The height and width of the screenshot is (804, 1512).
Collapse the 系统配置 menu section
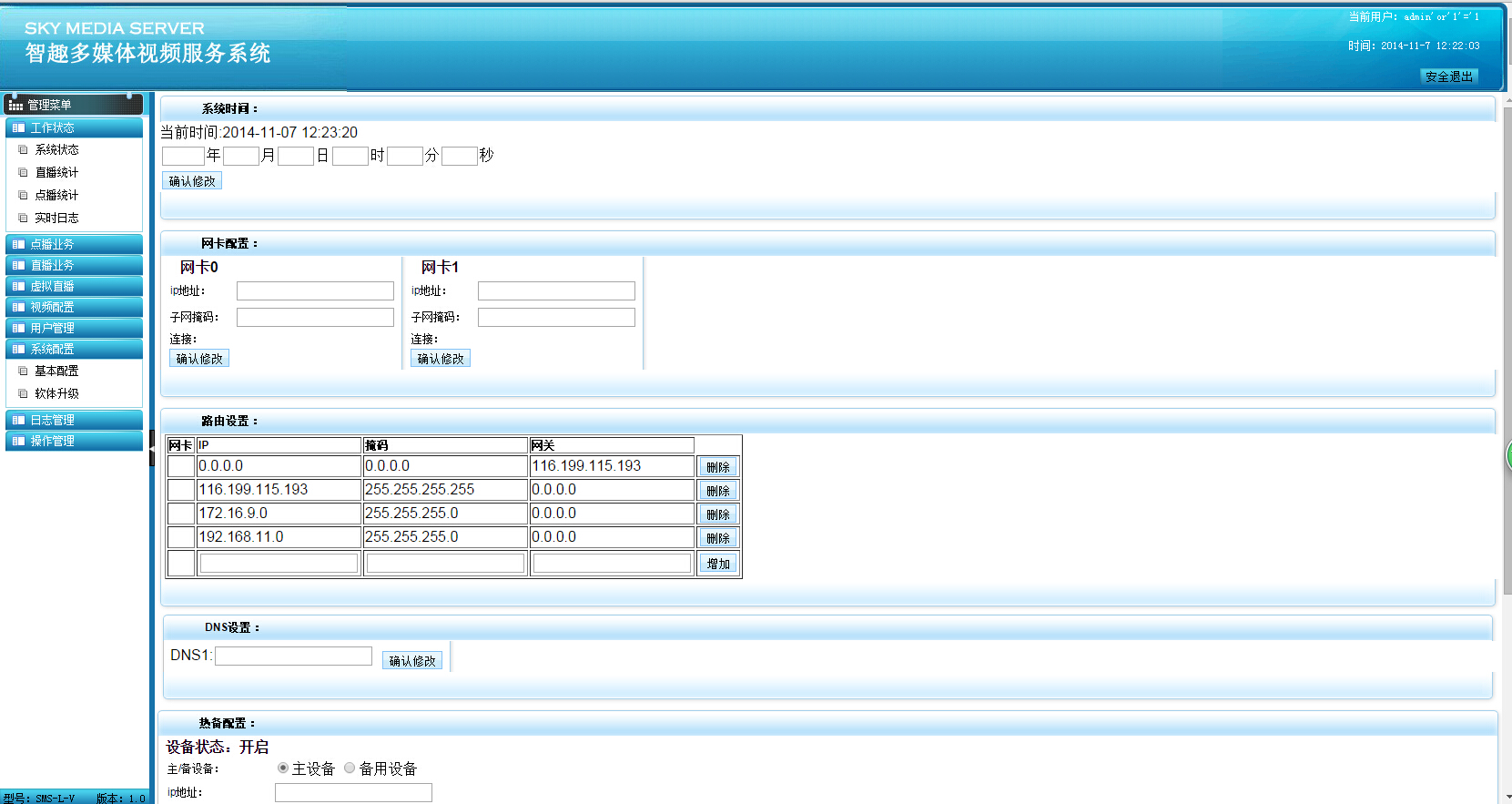tap(74, 349)
